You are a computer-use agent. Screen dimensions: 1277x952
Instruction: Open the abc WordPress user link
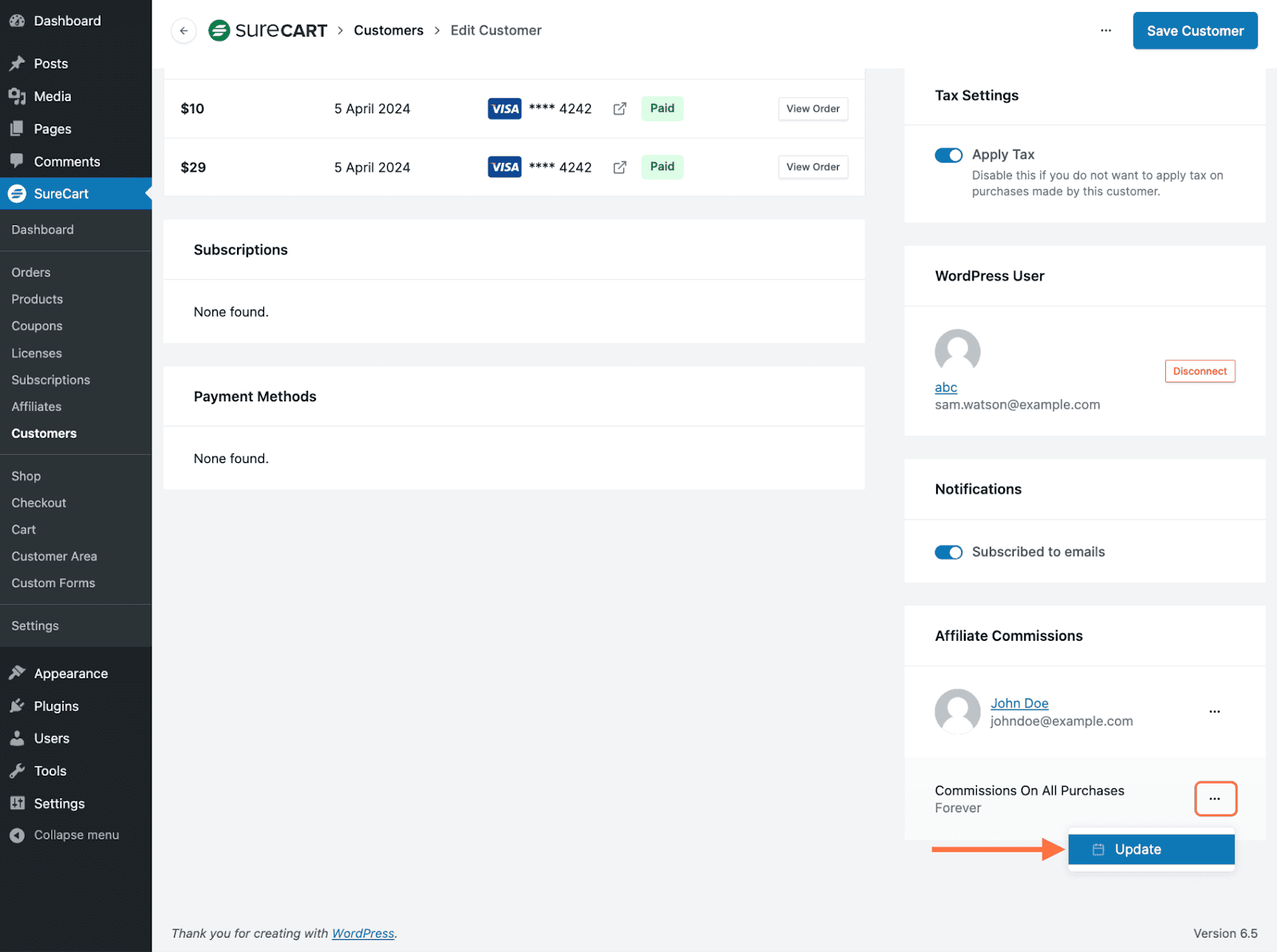946,388
